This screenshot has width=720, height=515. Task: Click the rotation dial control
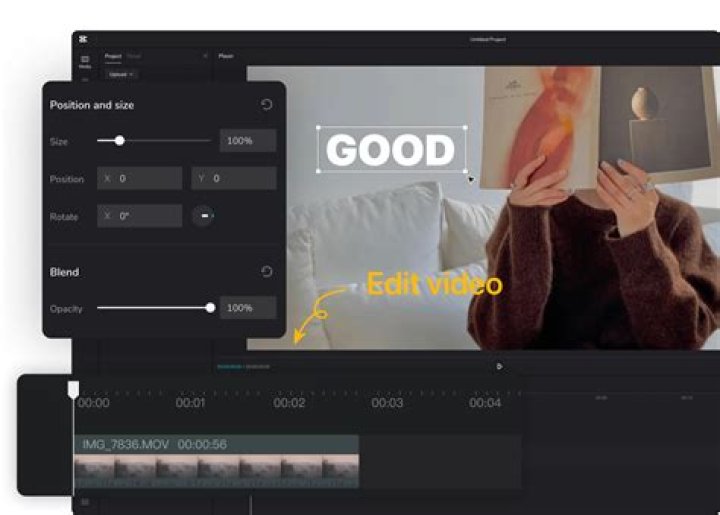[x=203, y=216]
